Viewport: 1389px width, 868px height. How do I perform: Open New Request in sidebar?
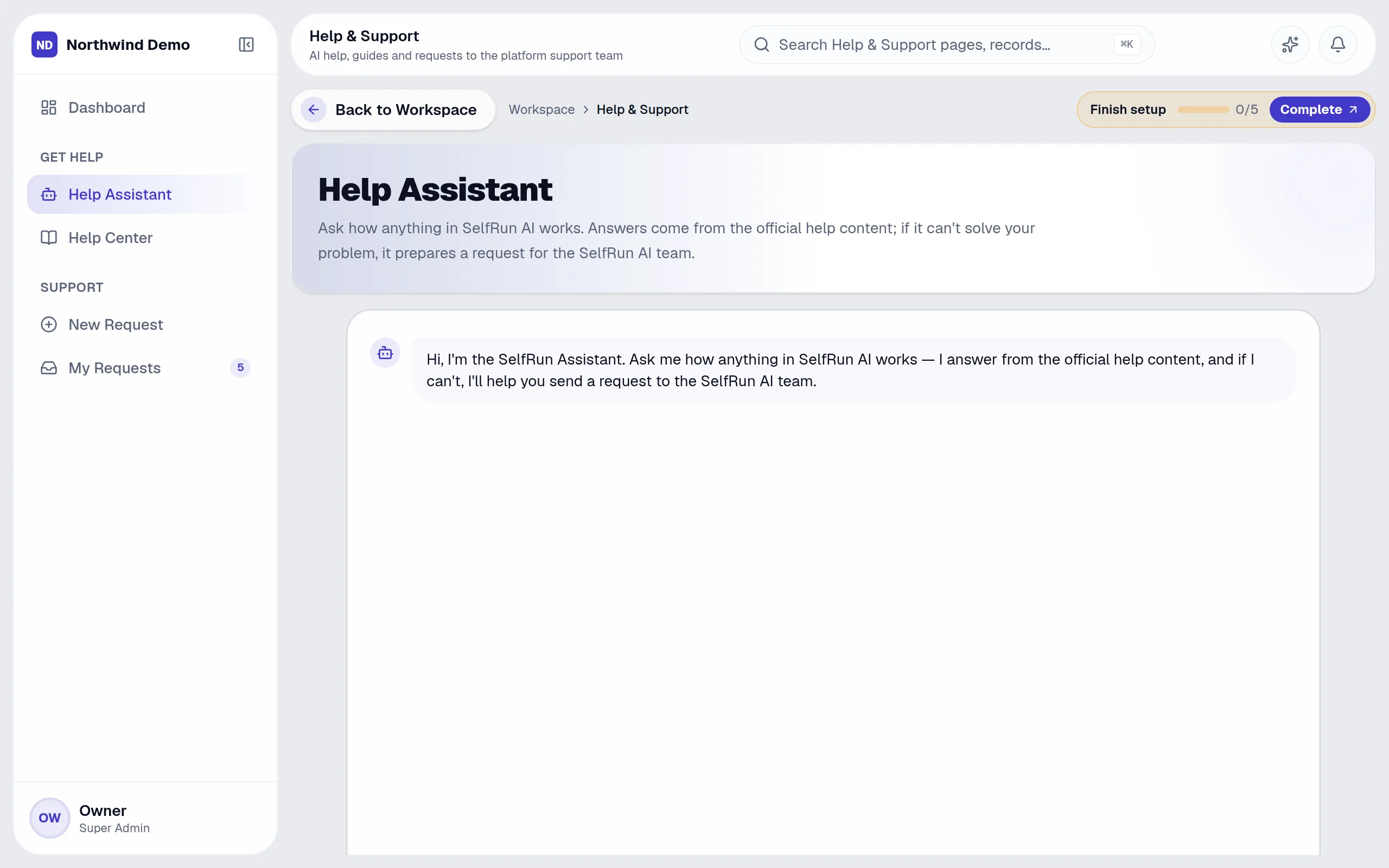(145, 324)
